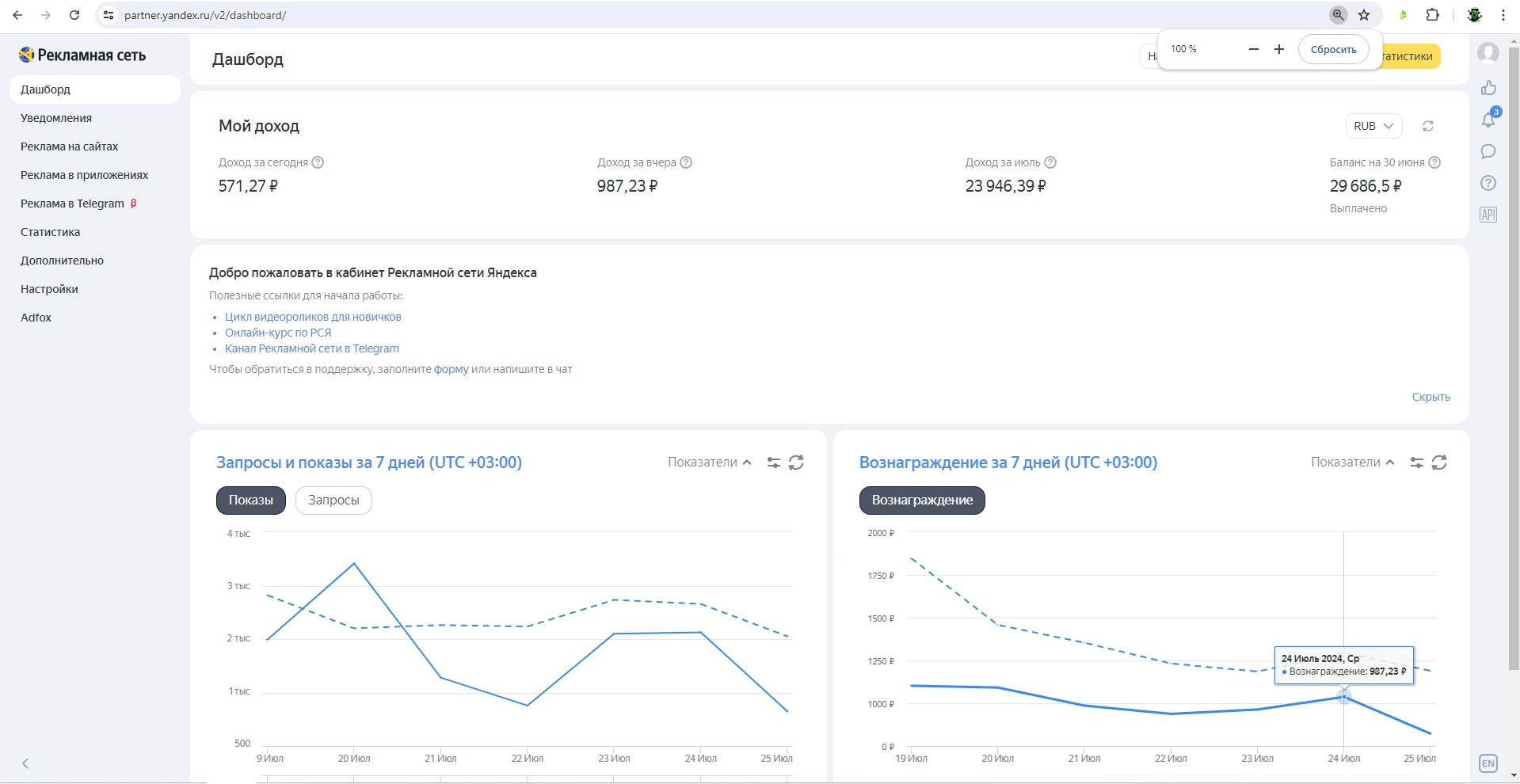Image resolution: width=1520 pixels, height=784 pixels.
Task: Click the address bar URL field
Action: [x=713, y=15]
